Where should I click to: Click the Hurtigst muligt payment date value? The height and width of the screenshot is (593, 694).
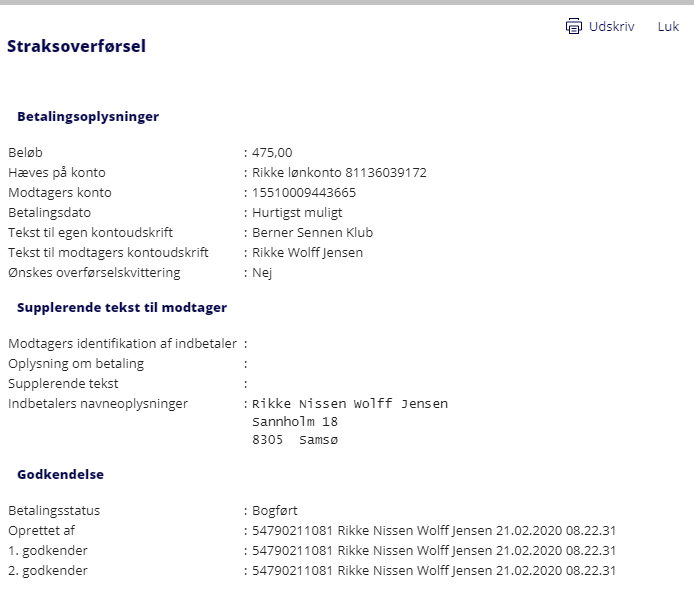pyautogui.click(x=297, y=213)
